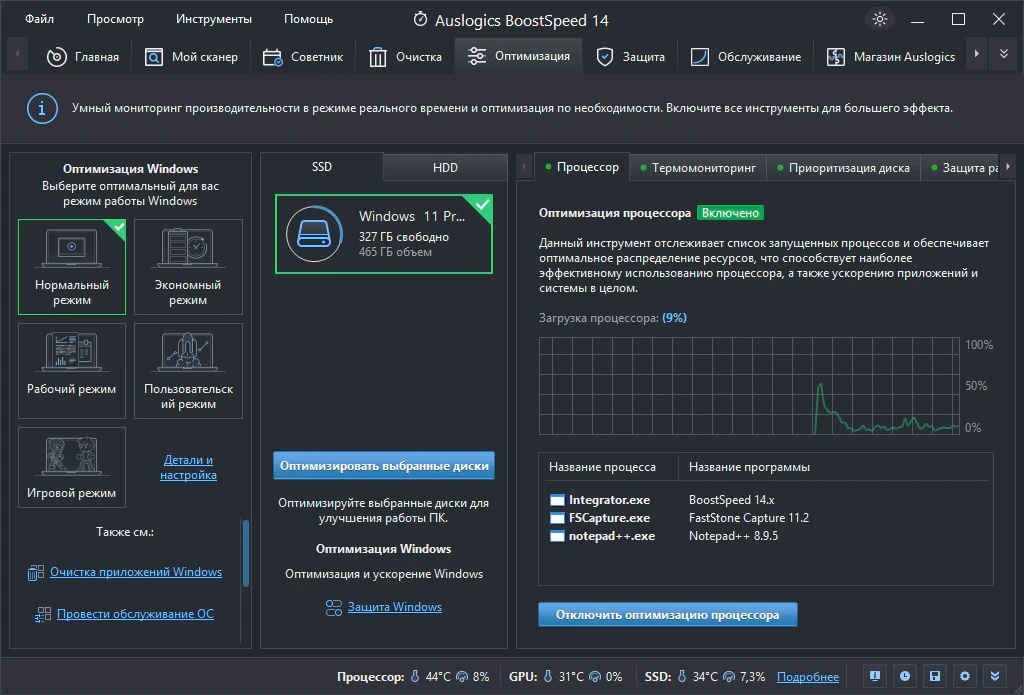Click GPU thermometer icon in status bar
Viewport: 1024px width, 695px height.
pos(548,676)
